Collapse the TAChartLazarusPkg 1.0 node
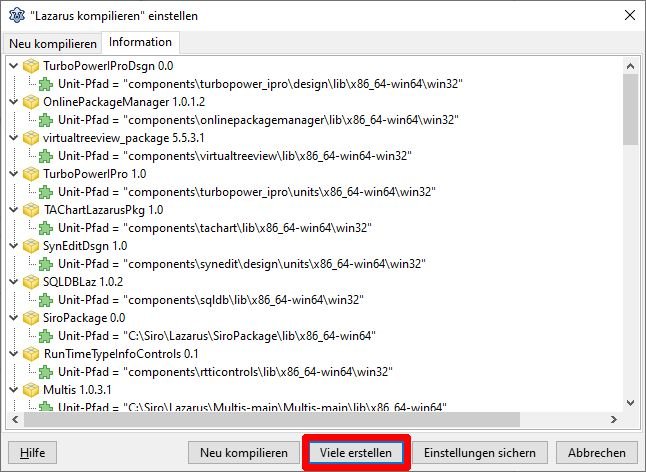The width and height of the screenshot is (646, 472). point(14,210)
